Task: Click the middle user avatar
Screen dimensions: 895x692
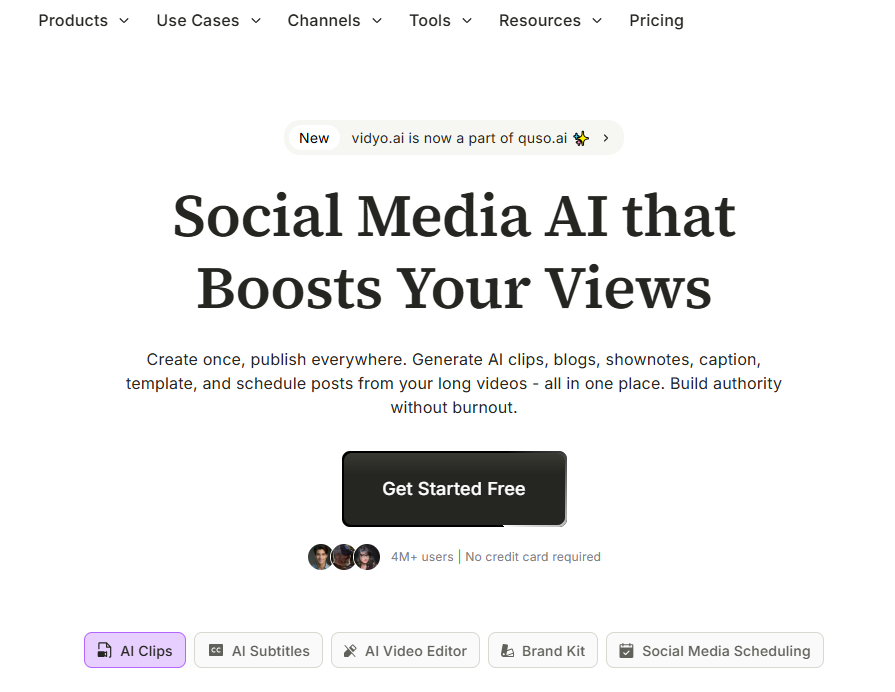Action: coord(344,557)
